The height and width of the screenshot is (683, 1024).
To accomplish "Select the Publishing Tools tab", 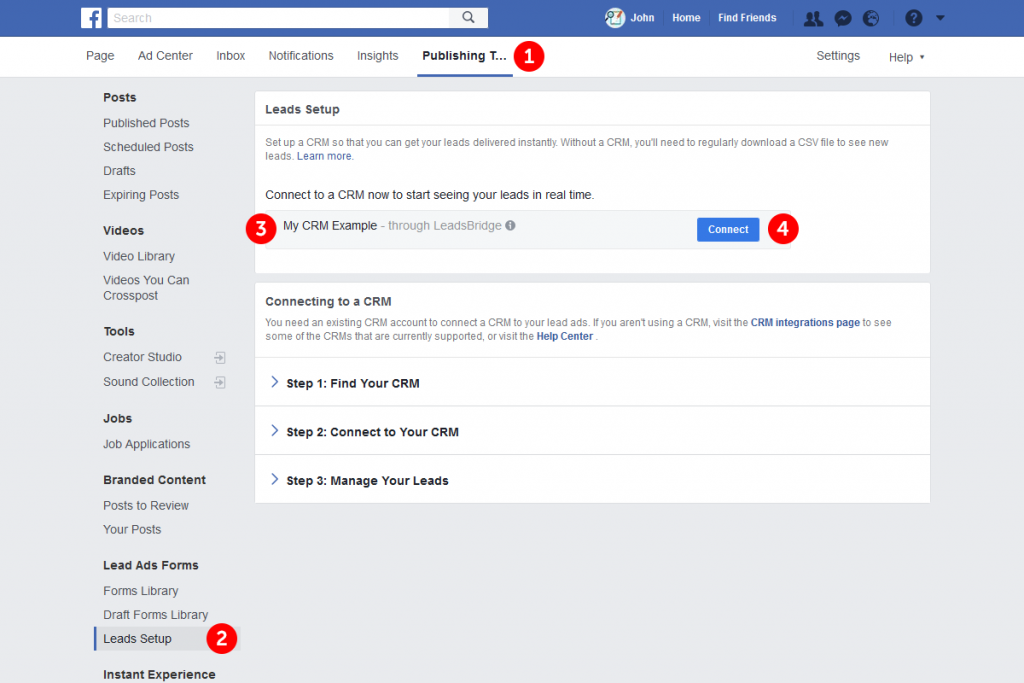I will point(464,56).
